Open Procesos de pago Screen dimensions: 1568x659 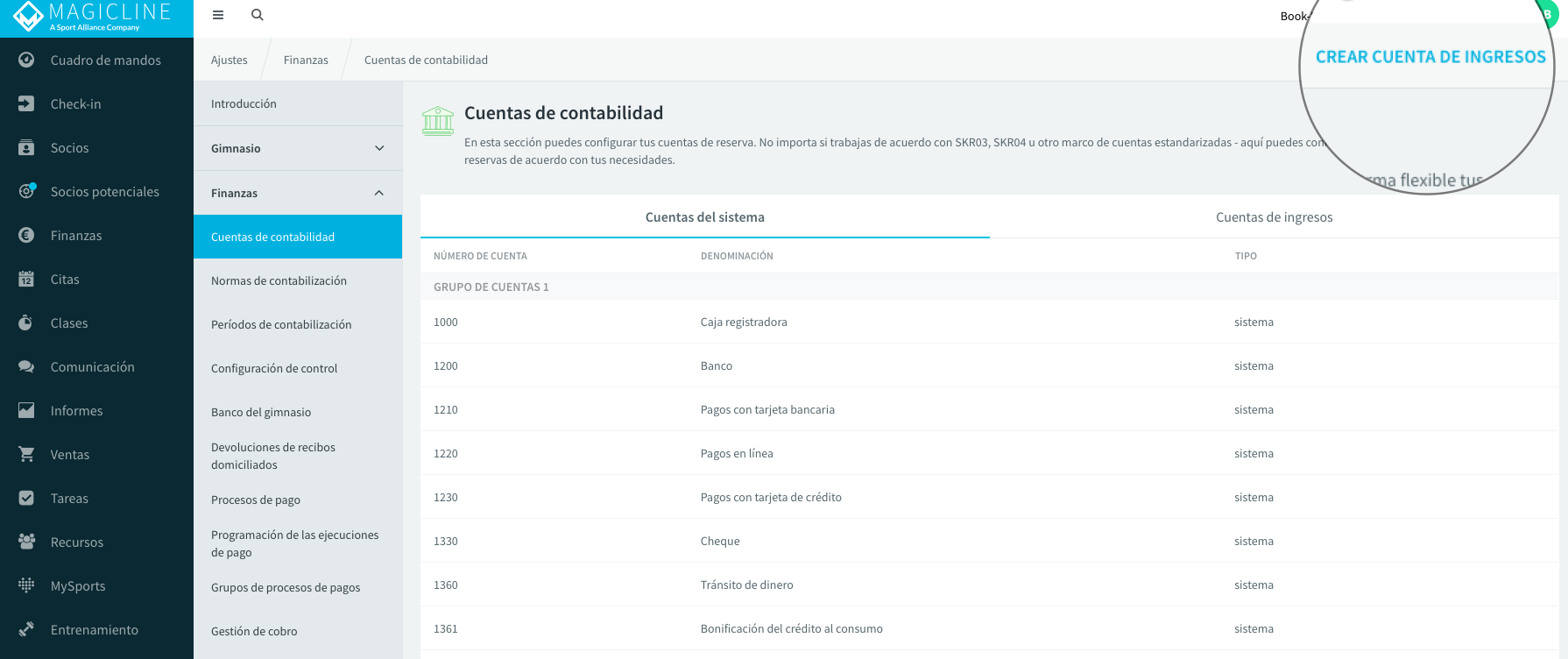pos(298,500)
